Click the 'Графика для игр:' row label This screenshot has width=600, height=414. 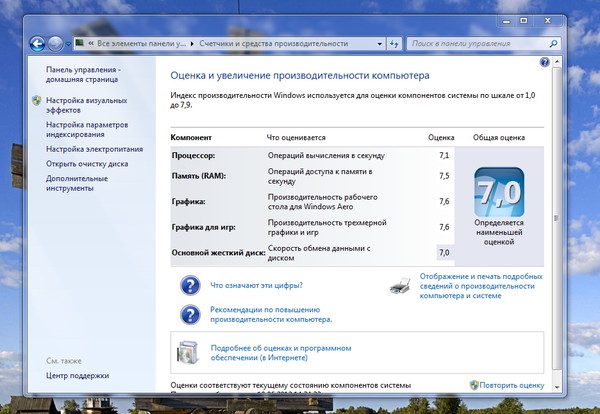click(204, 227)
